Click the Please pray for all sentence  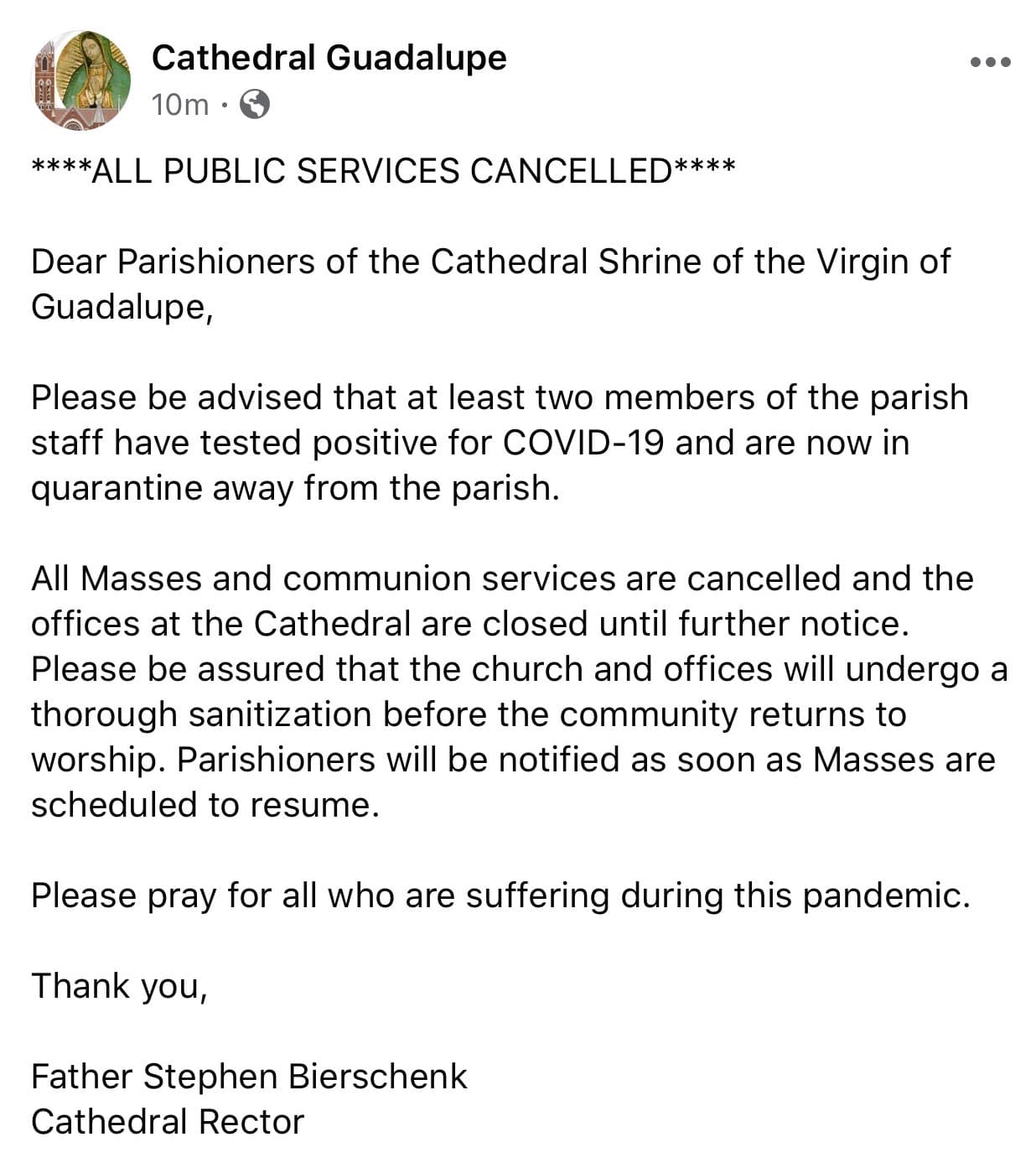[x=500, y=895]
